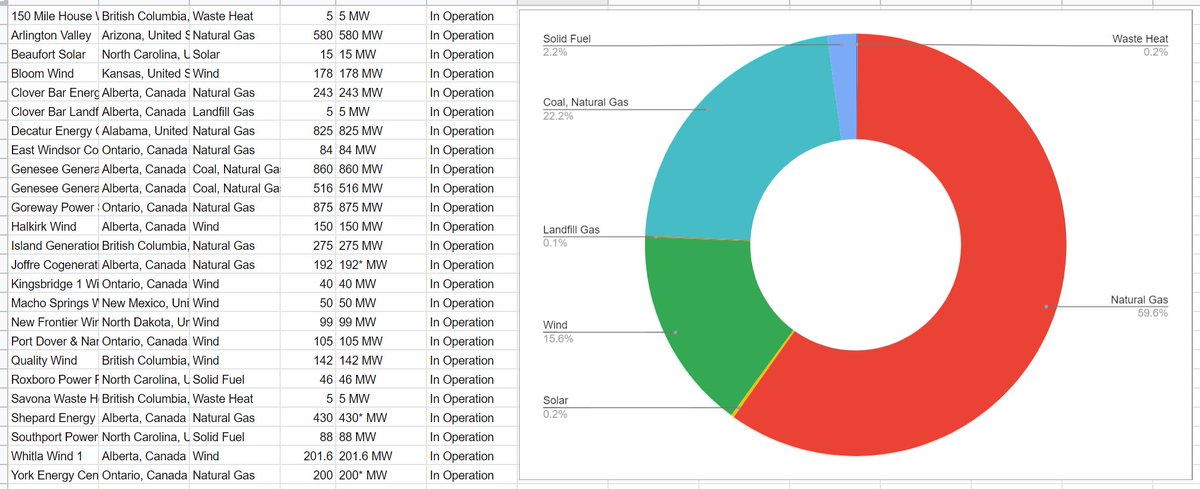Select the Kingsbridge 1 cell
The height and width of the screenshot is (489, 1200).
click(52, 284)
